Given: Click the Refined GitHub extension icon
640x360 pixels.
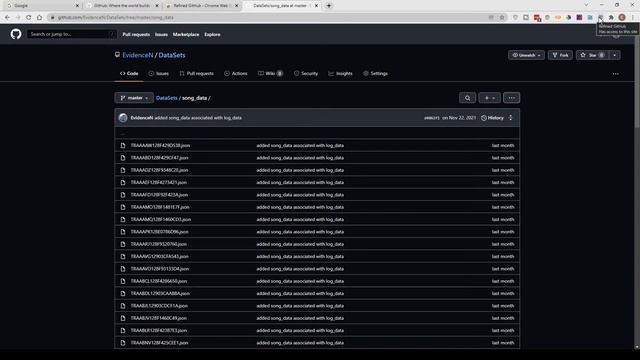Looking at the screenshot, I should pos(600,18).
